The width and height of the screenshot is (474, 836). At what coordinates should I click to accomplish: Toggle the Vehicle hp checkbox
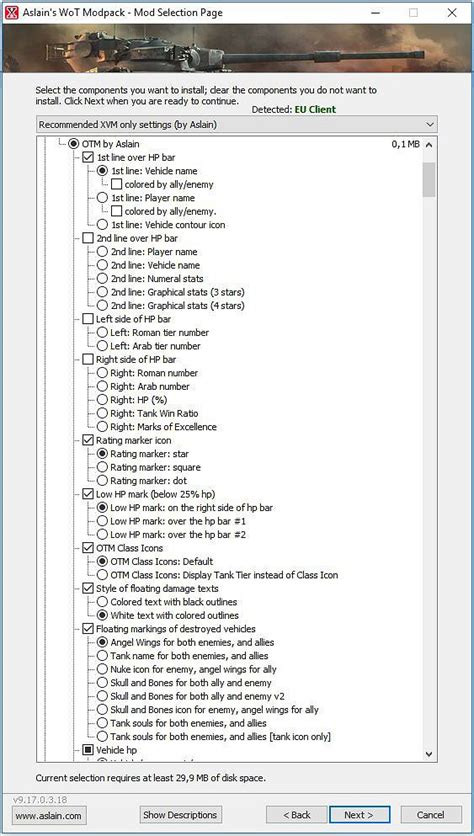click(88, 750)
